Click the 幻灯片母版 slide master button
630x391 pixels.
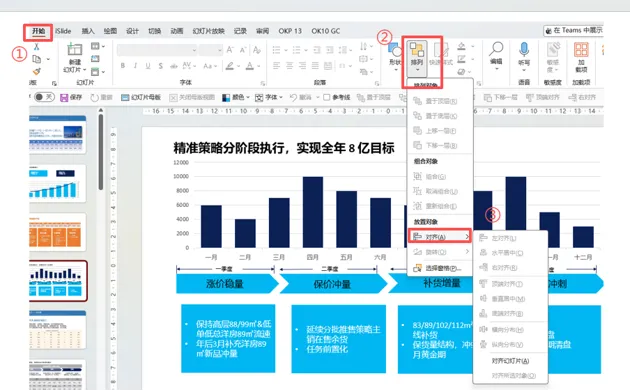coord(141,97)
